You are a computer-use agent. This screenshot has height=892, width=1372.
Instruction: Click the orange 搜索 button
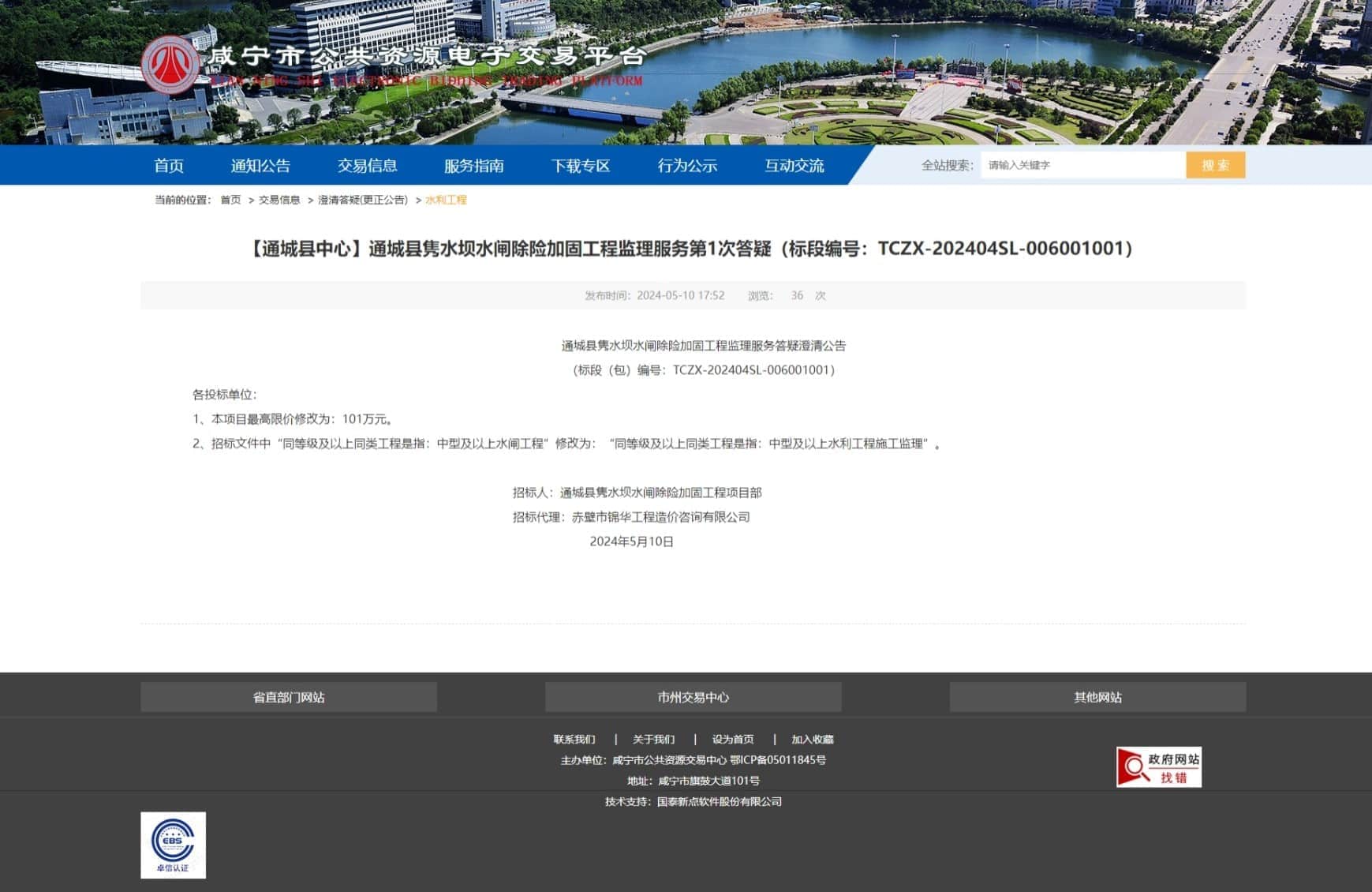click(1215, 165)
